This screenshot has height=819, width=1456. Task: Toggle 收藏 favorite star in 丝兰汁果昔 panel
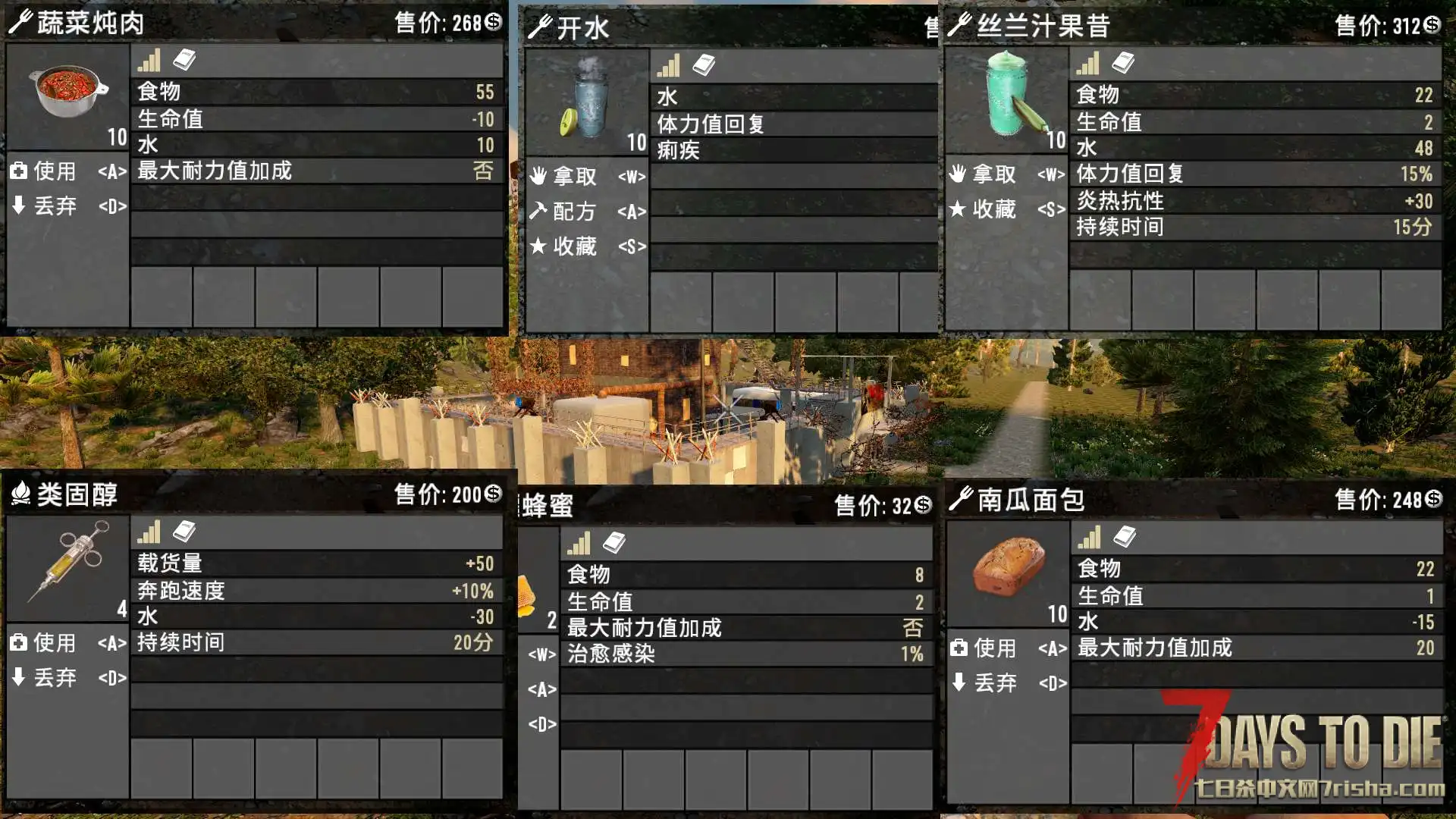tap(958, 209)
